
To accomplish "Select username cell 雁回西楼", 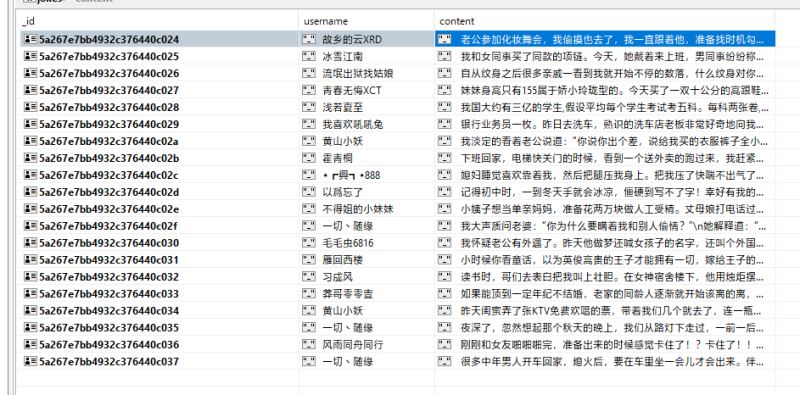I will 366,260.
